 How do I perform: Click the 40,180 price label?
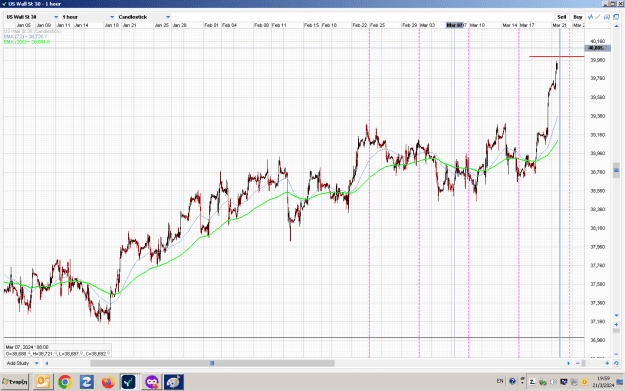(x=597, y=41)
